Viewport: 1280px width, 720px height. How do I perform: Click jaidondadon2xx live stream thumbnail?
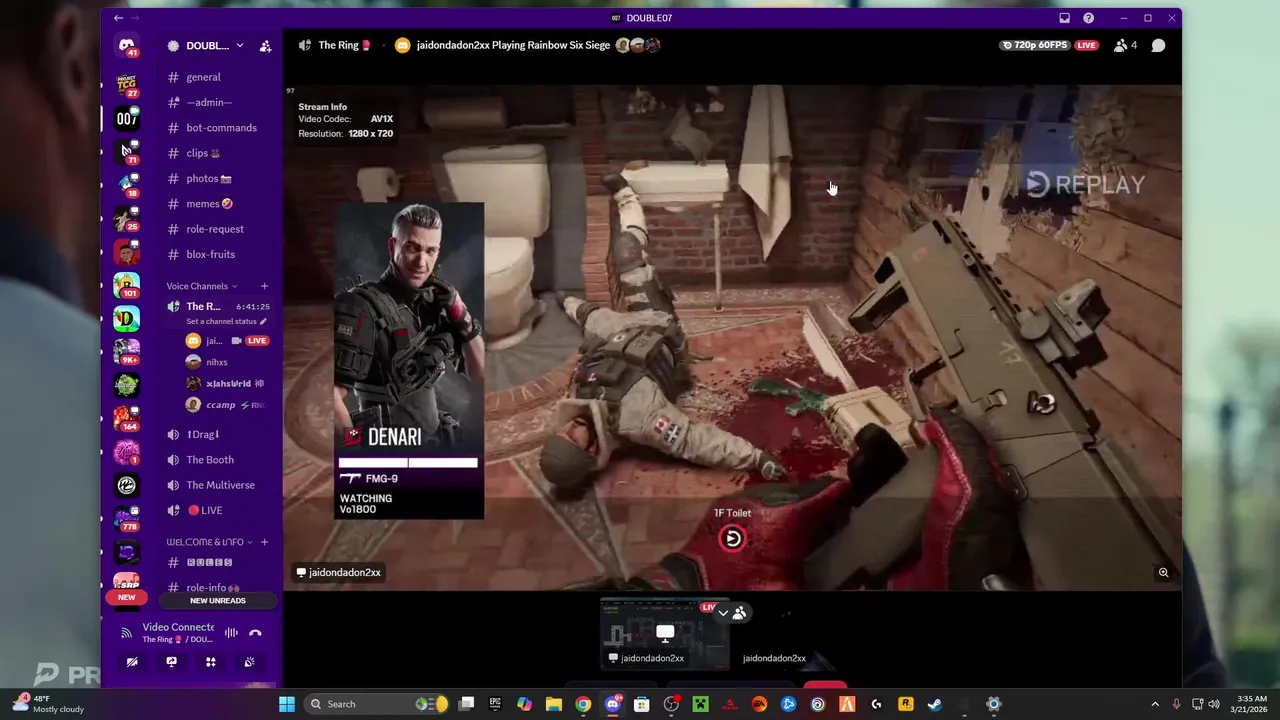pos(664,635)
